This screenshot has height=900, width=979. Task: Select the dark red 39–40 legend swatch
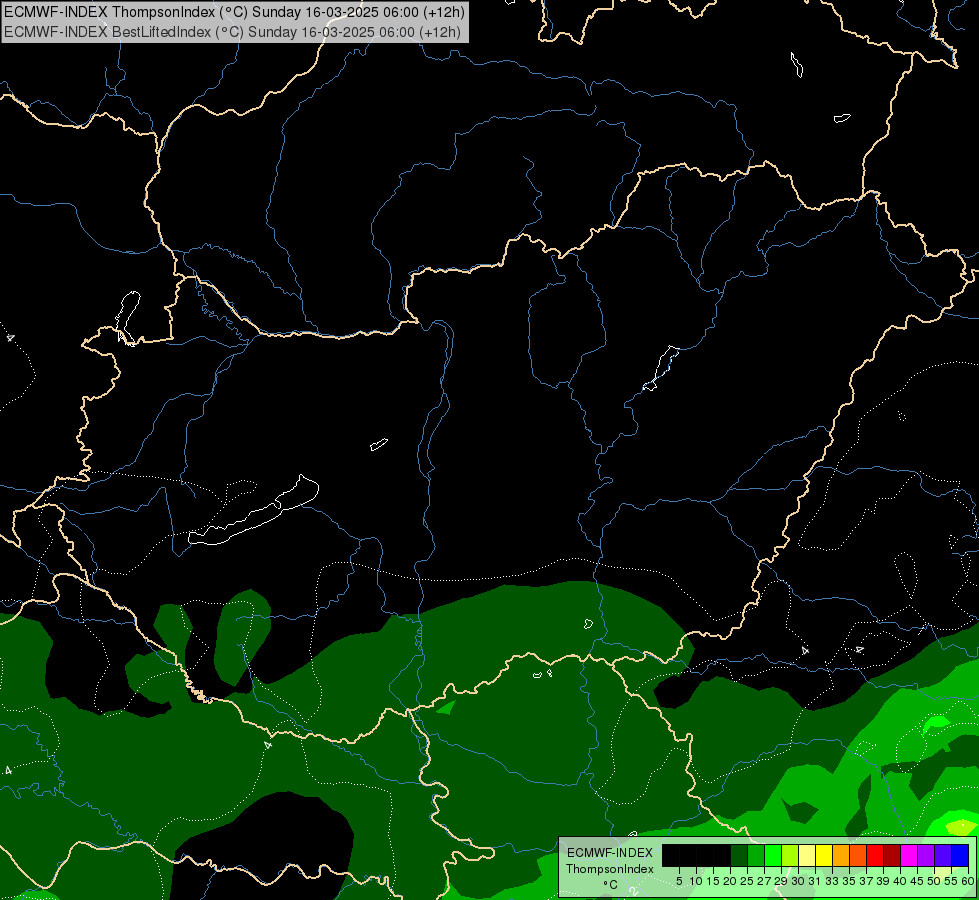(x=892, y=855)
